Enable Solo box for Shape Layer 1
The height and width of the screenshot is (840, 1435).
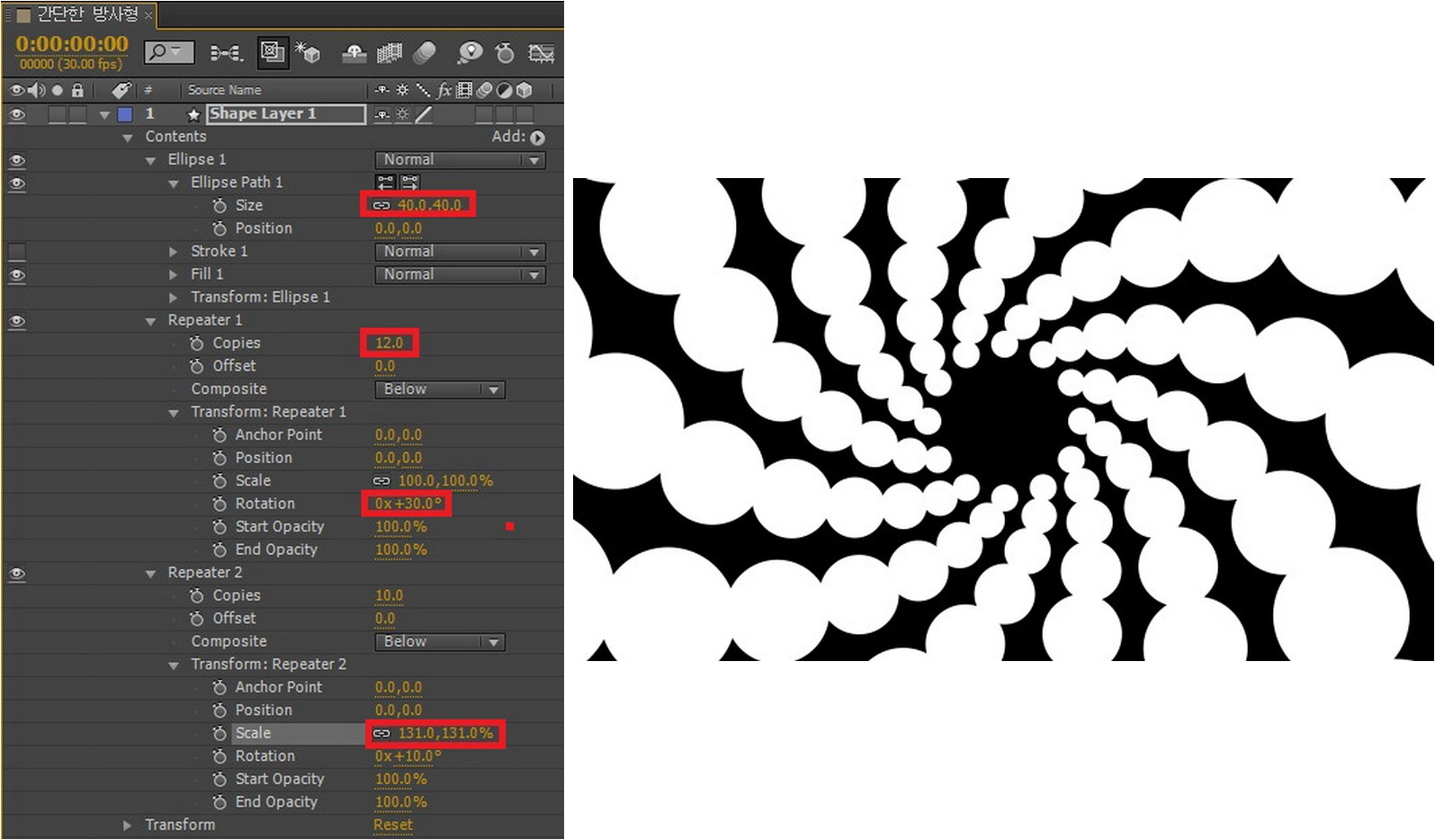(x=58, y=114)
